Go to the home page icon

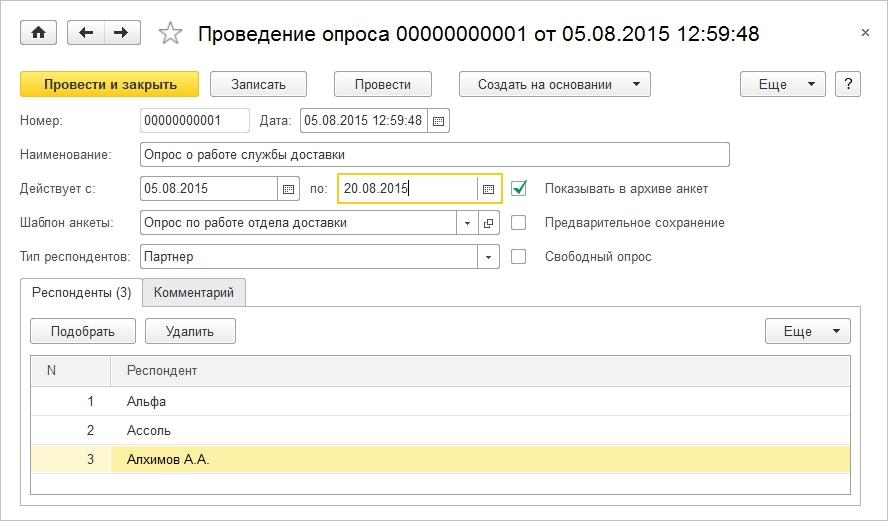tap(39, 33)
